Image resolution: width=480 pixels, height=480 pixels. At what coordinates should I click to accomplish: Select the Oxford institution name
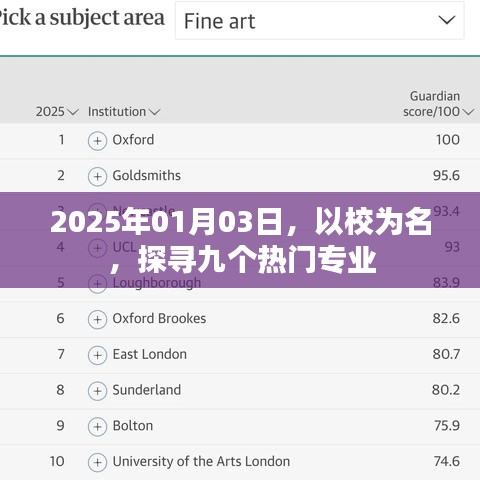point(133,140)
